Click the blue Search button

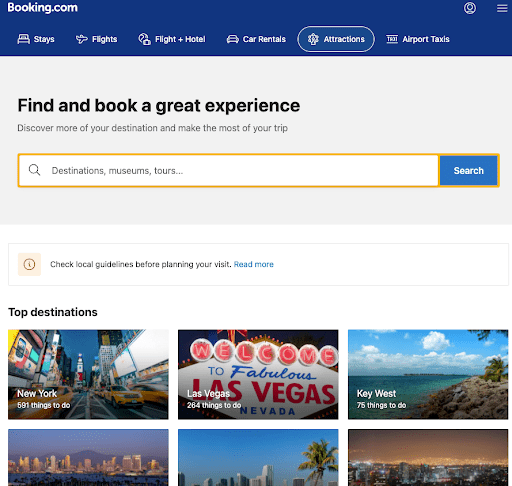[468, 170]
